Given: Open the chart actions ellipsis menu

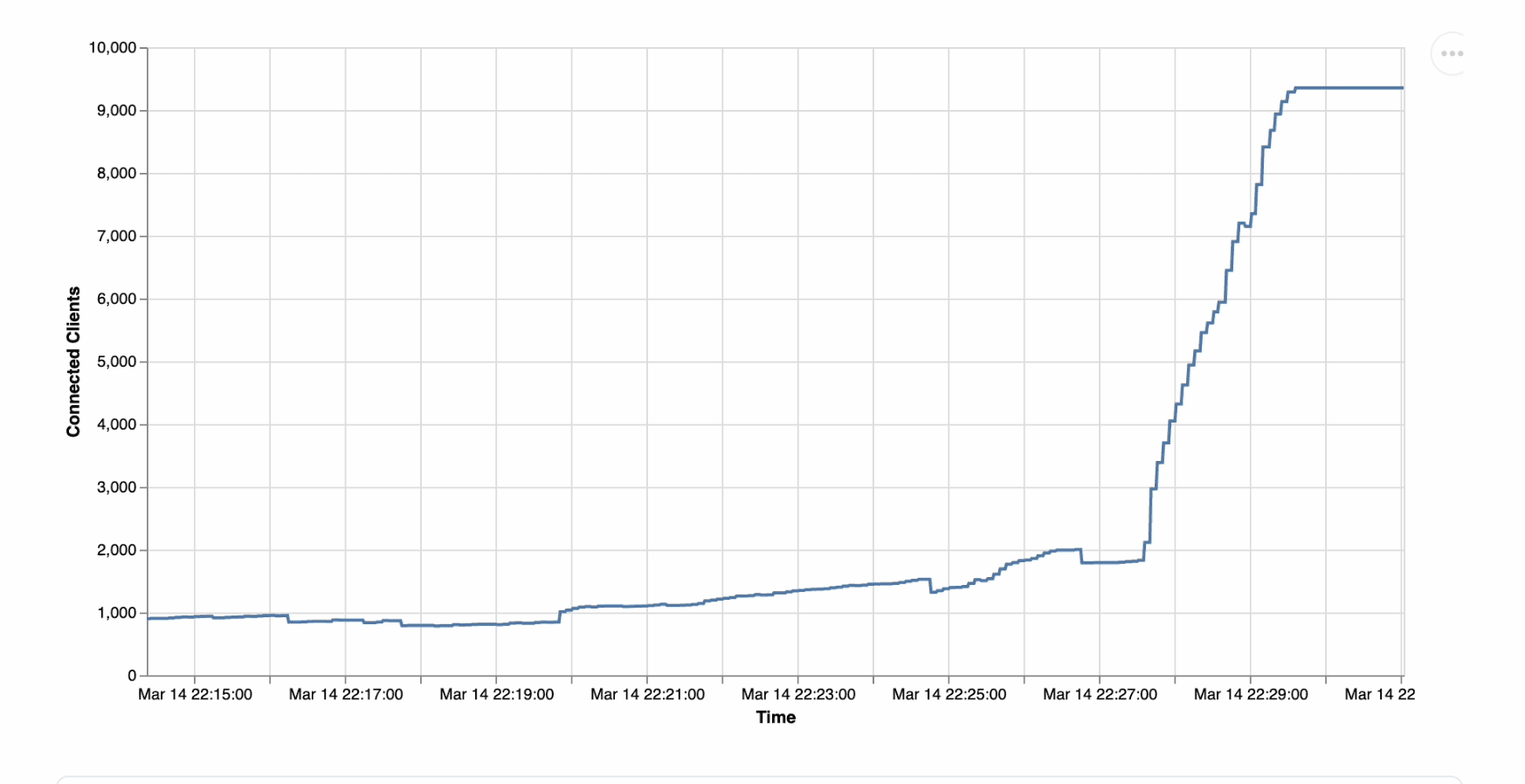Looking at the screenshot, I should pyautogui.click(x=1452, y=53).
